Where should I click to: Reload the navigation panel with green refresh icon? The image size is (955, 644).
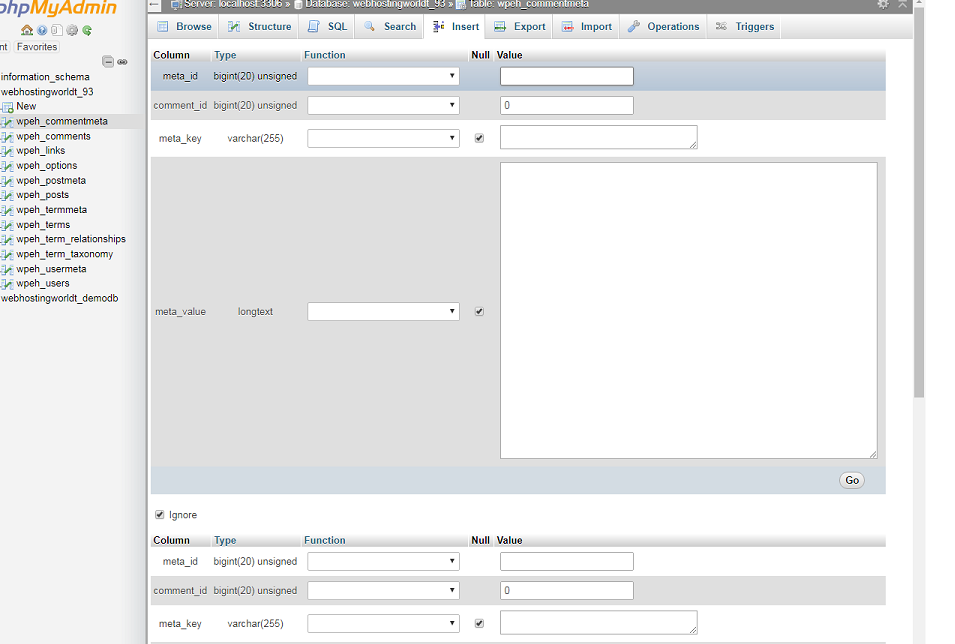click(x=87, y=30)
